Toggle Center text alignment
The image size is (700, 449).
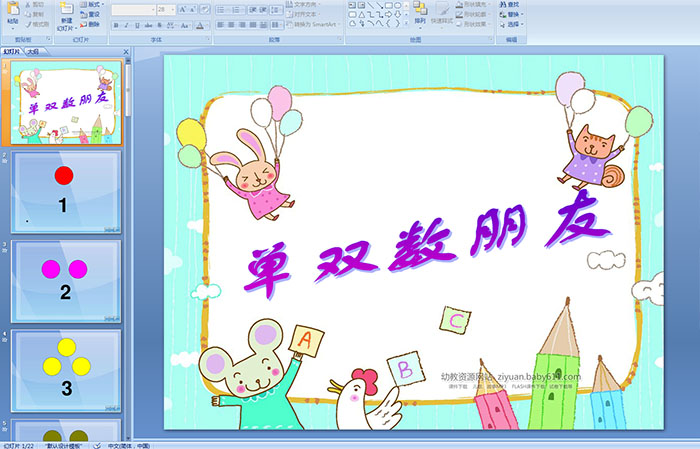point(231,25)
